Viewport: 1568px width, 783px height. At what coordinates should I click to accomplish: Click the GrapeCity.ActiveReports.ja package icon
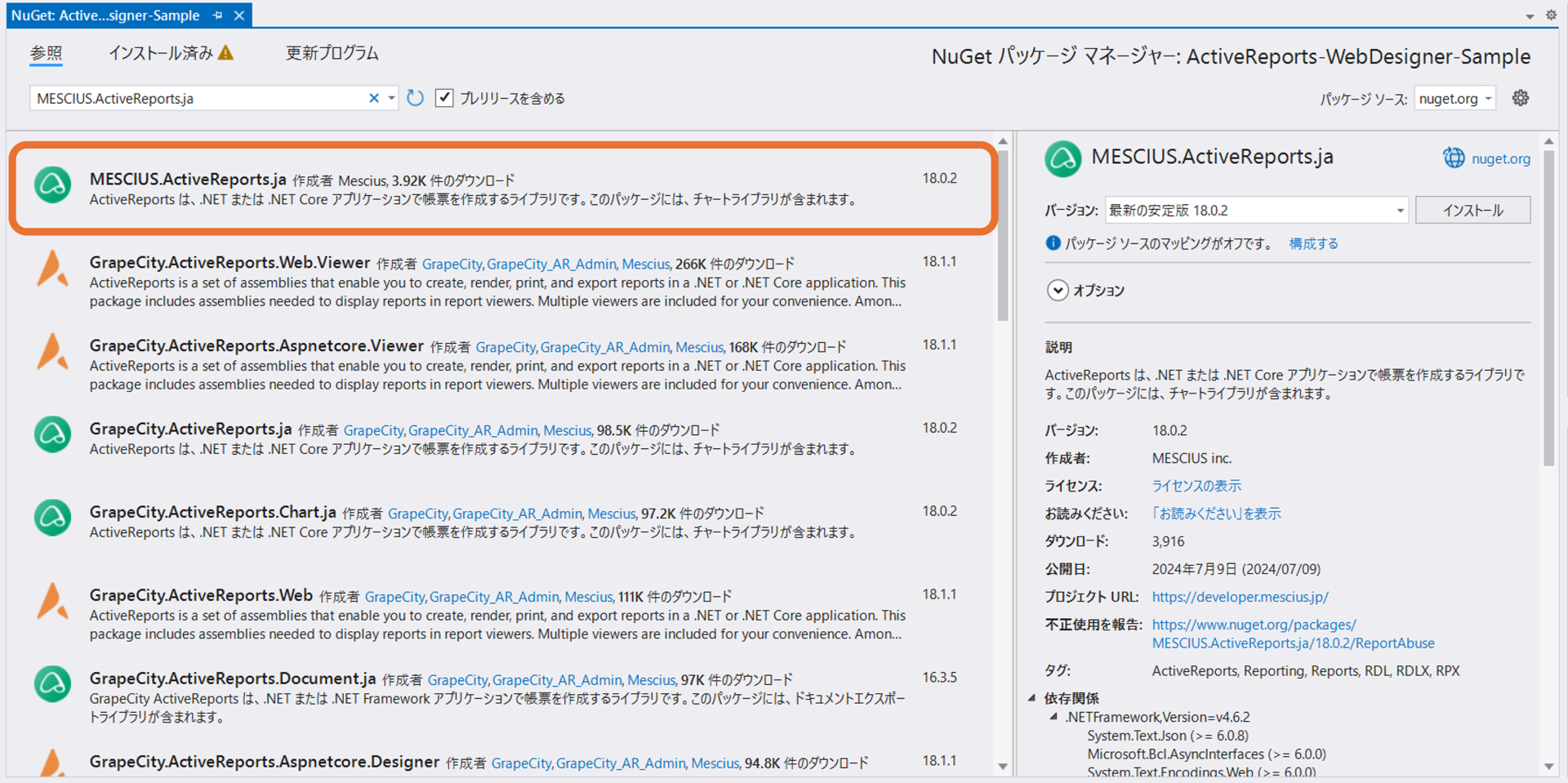coord(52,435)
